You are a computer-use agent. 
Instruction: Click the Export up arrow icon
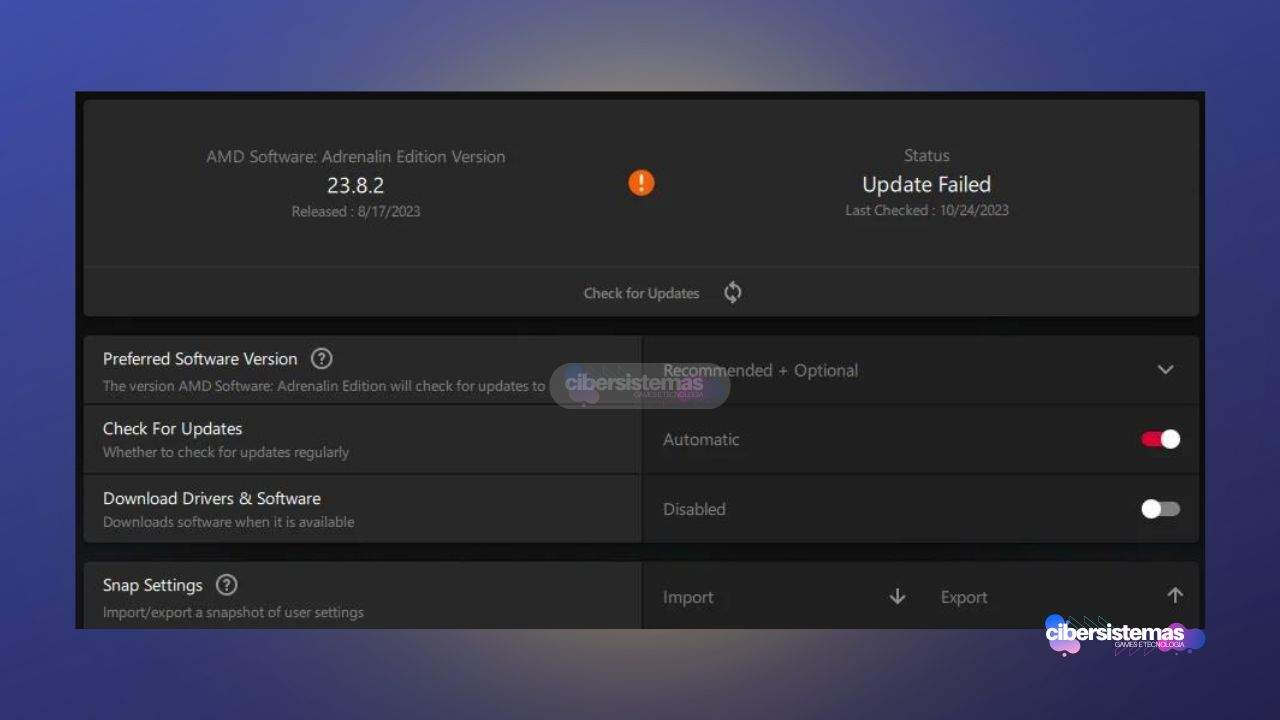[1175, 596]
